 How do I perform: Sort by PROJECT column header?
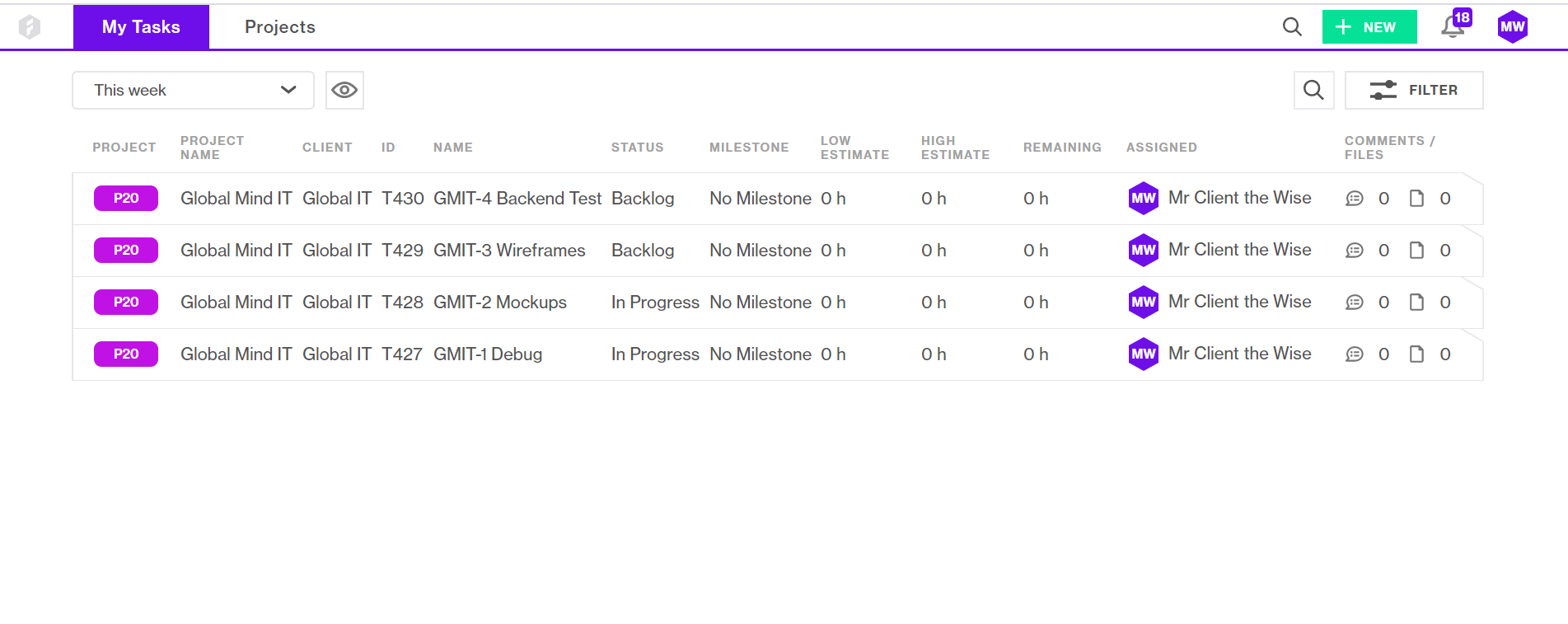124,148
